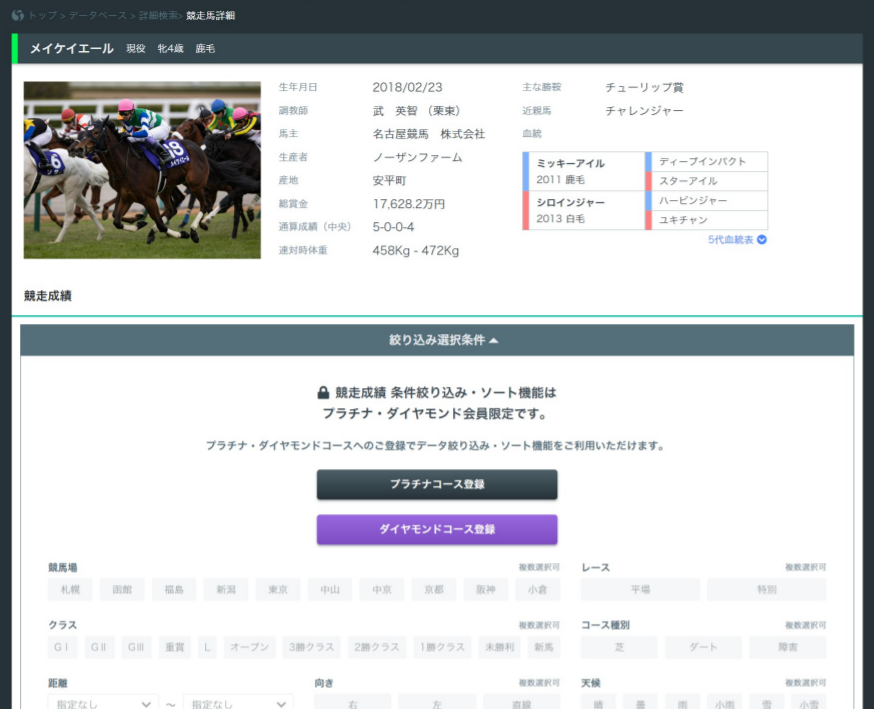
Task: Toggle 新潟 racecourse filter
Action: coord(226,590)
